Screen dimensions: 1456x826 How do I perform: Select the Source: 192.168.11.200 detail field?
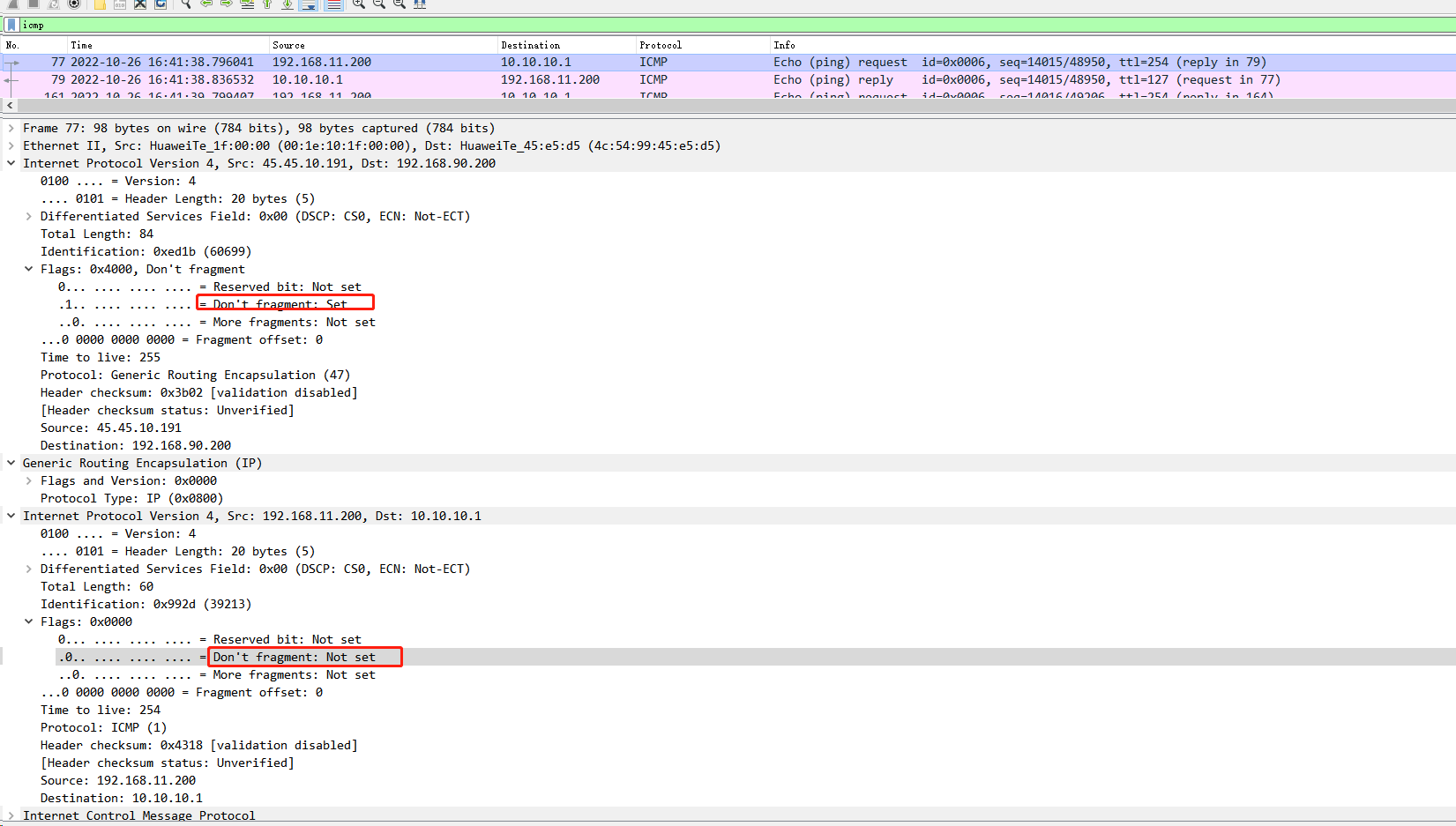(118, 780)
